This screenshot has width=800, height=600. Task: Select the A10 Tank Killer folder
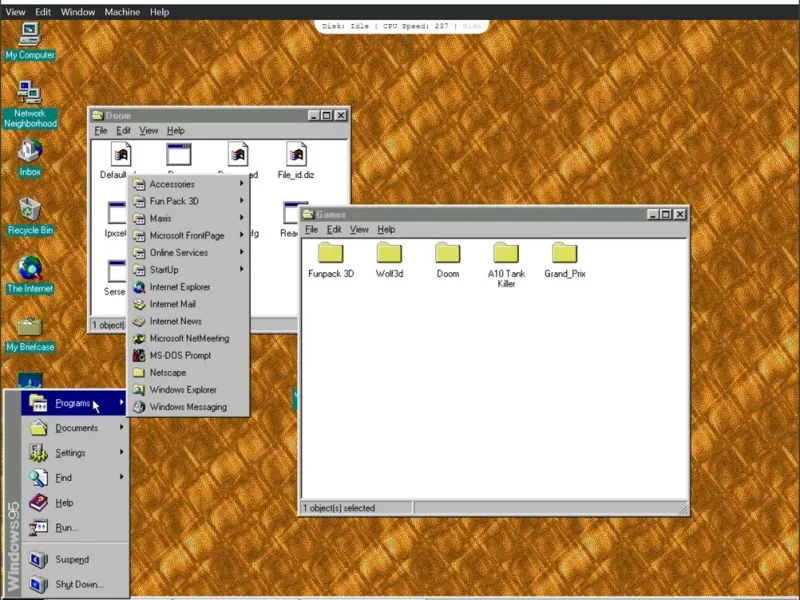506,265
